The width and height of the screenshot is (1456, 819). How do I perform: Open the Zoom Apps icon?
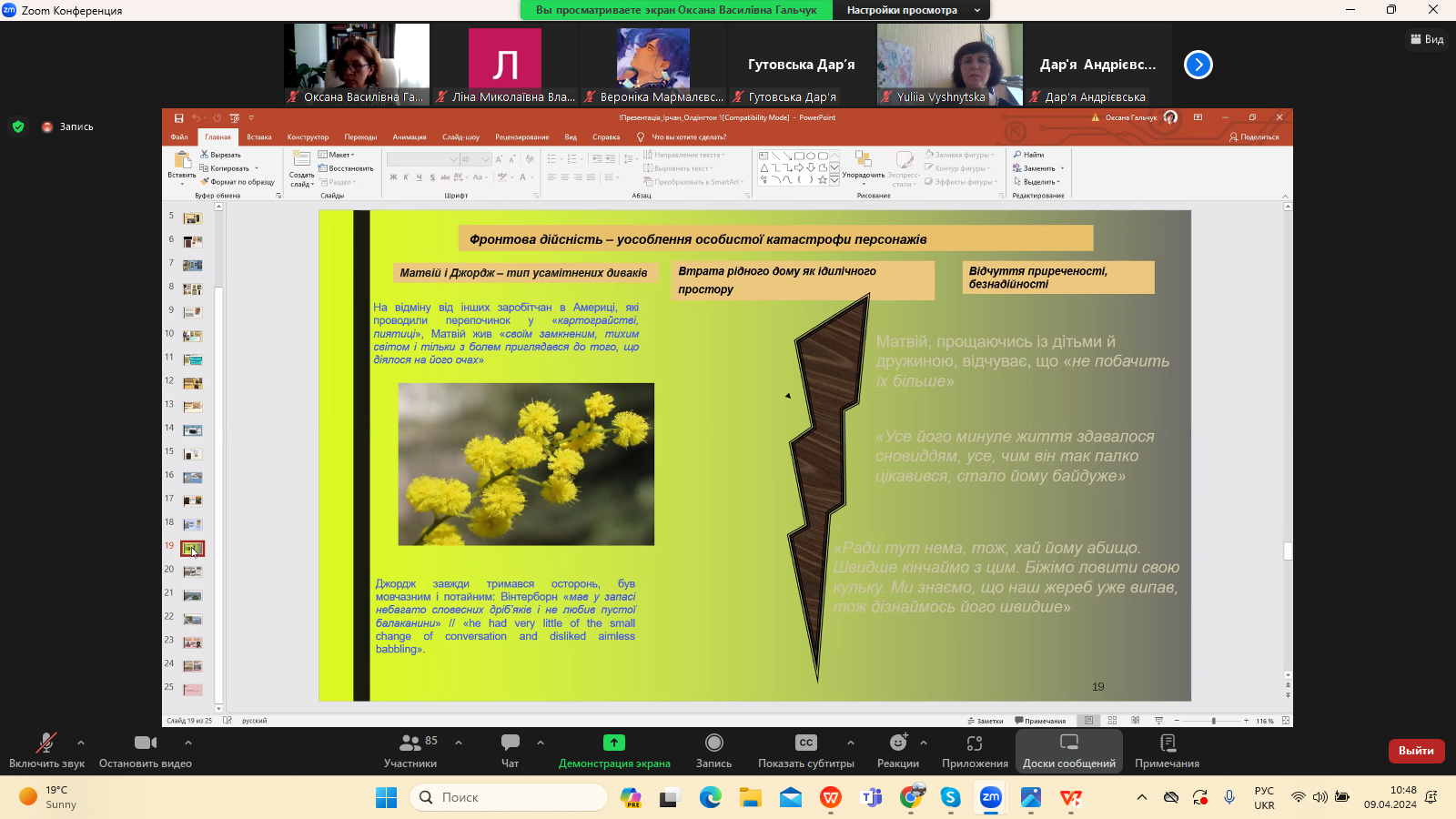click(975, 743)
